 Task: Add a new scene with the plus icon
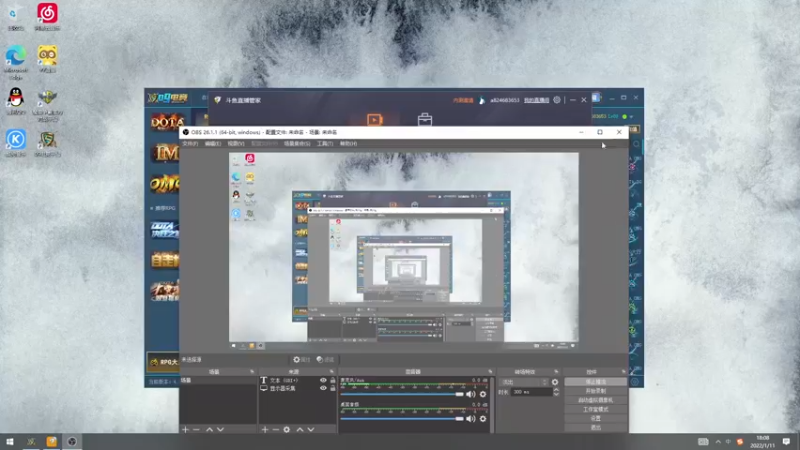point(185,430)
